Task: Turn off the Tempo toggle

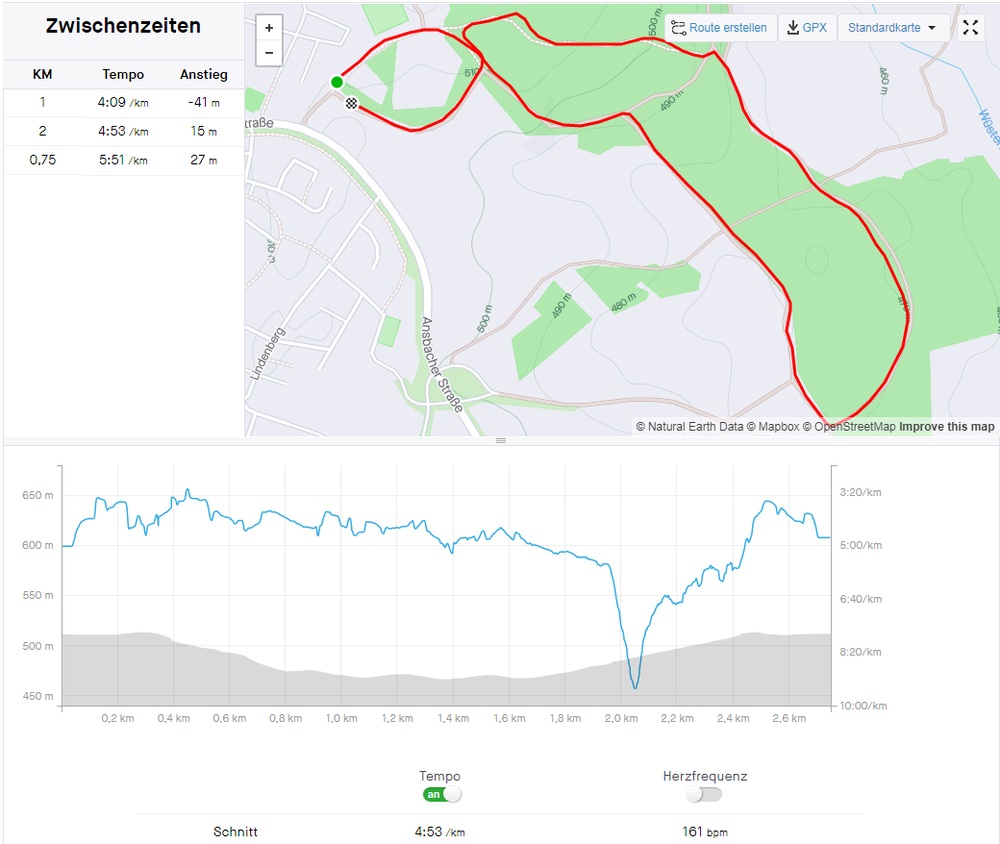Action: click(443, 795)
